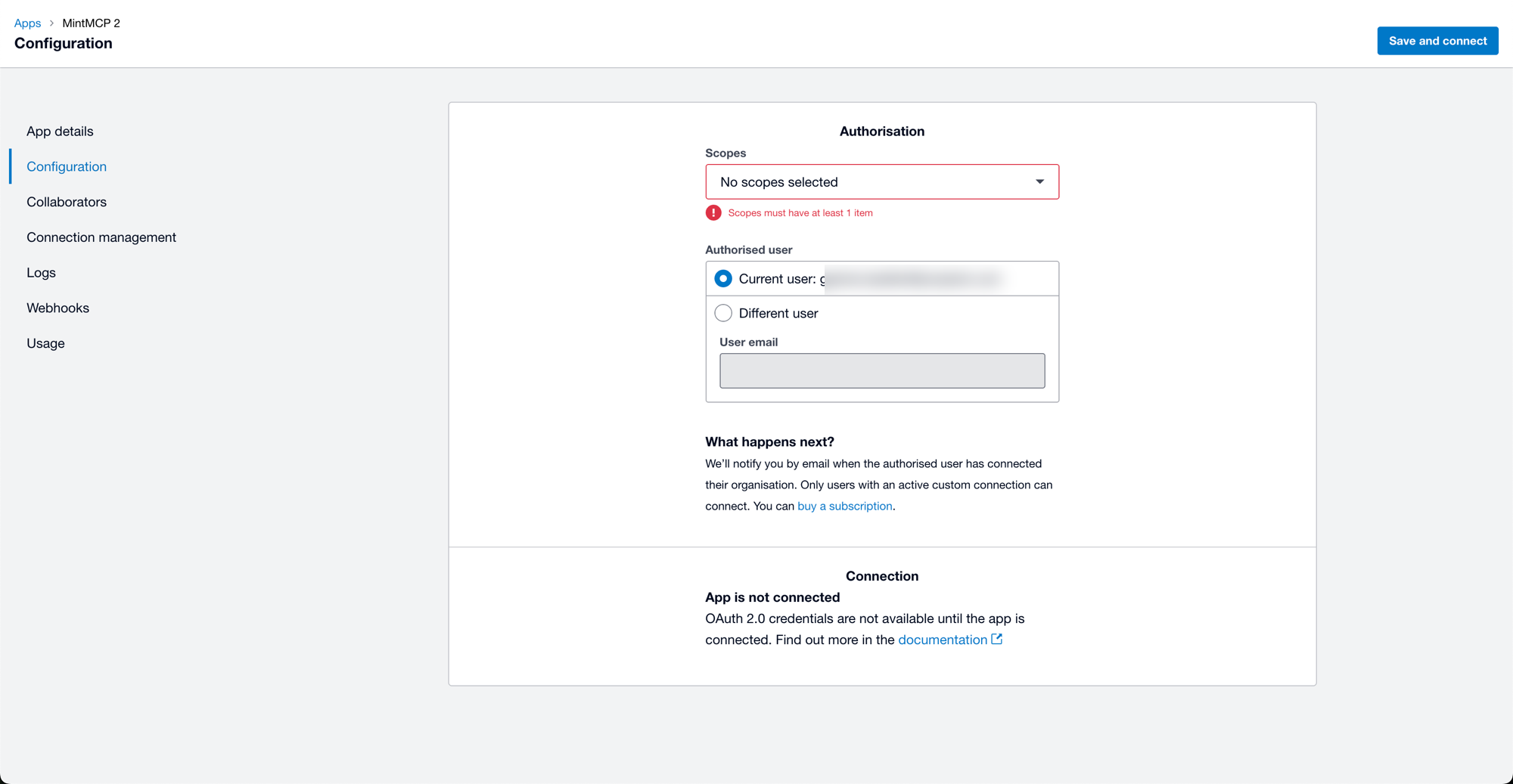Open the No scopes selected dropdown

pyautogui.click(x=882, y=182)
